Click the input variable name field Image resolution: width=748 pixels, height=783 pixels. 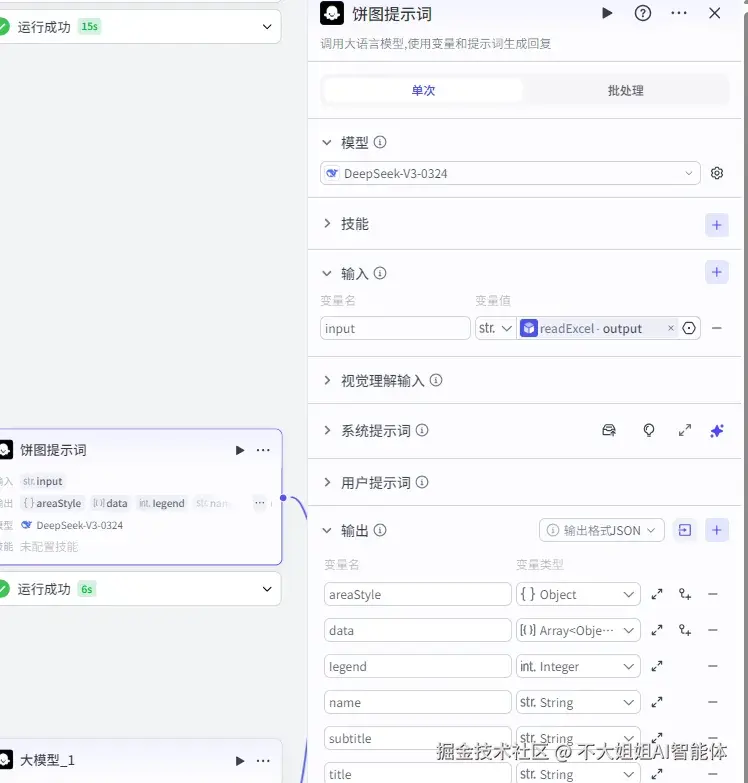click(395, 328)
